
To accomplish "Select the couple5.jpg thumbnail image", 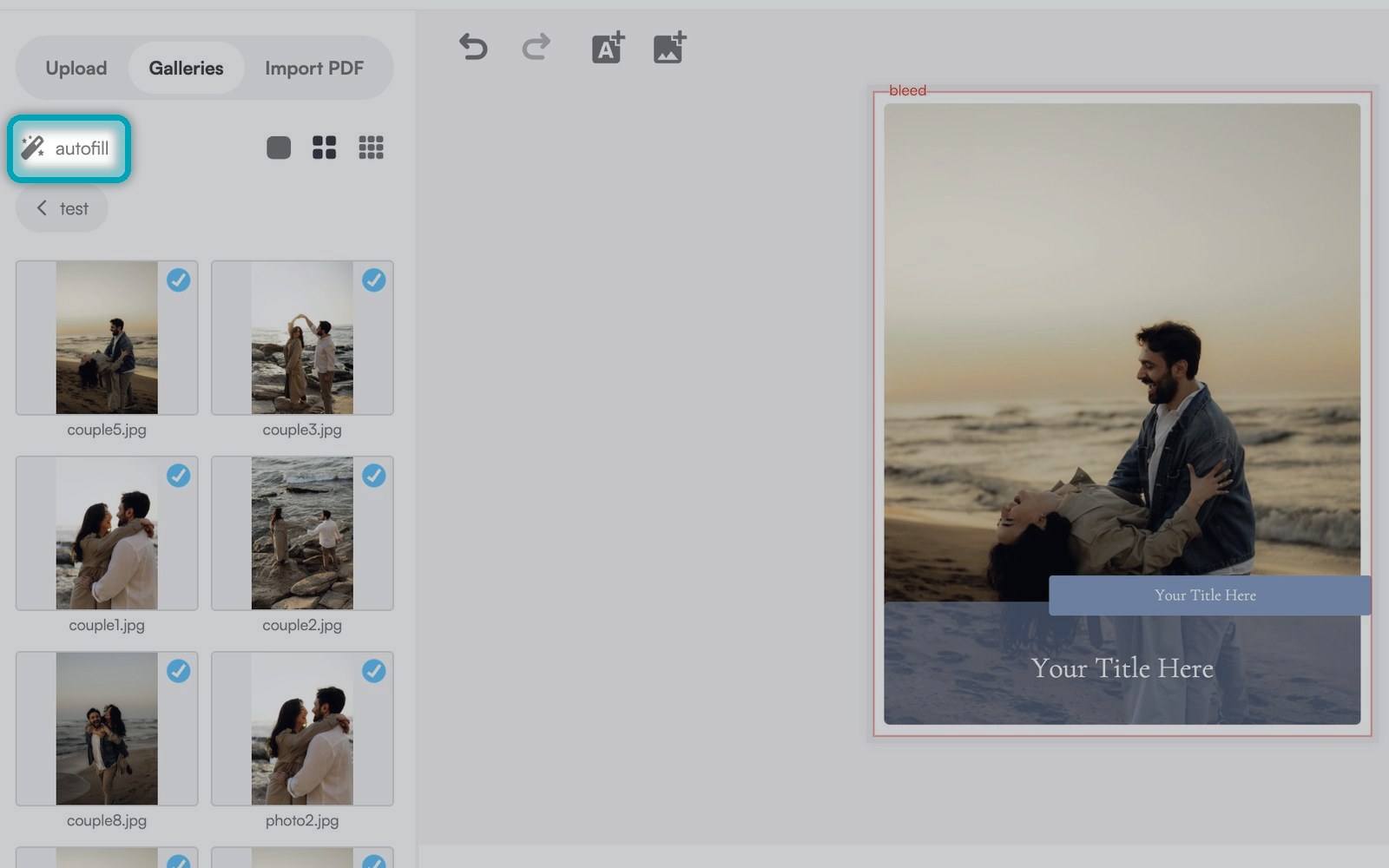I will (107, 338).
